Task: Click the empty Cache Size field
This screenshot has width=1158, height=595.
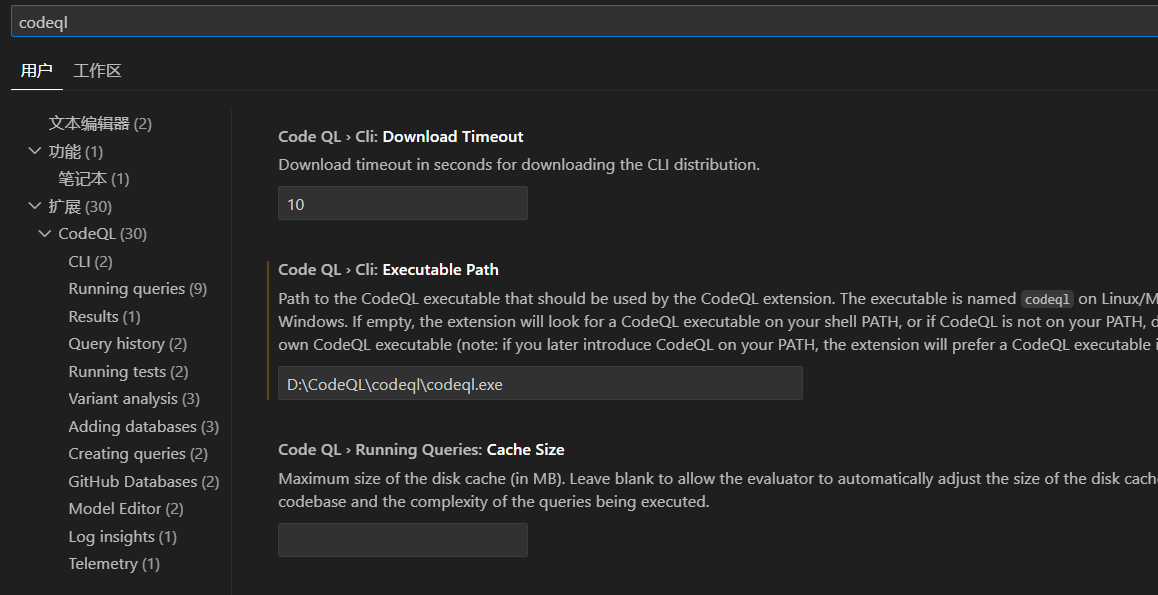Action: click(x=402, y=540)
